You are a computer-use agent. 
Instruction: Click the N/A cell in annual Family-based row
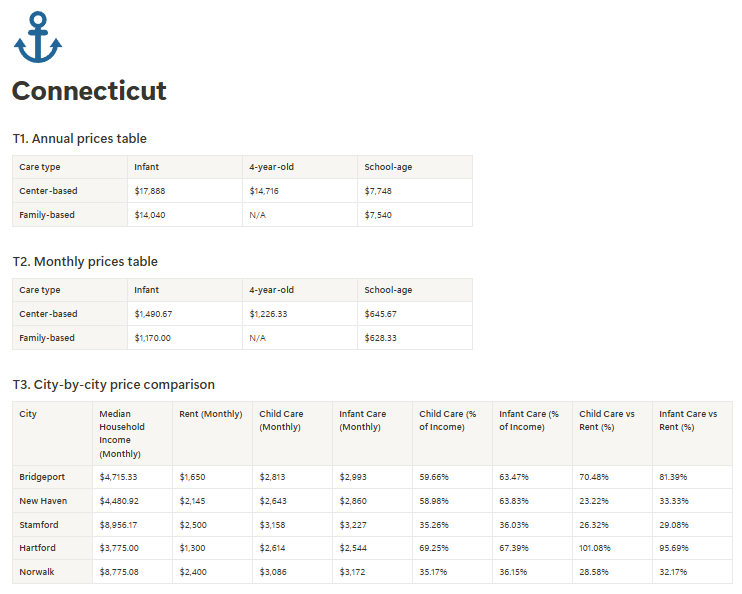coord(300,215)
